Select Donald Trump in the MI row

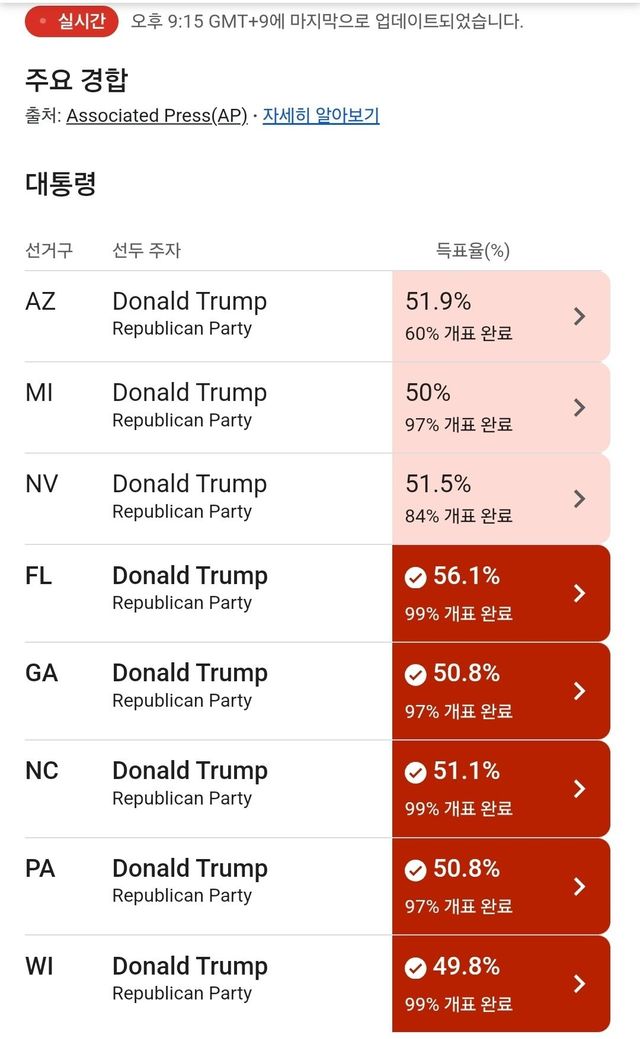coord(189,393)
